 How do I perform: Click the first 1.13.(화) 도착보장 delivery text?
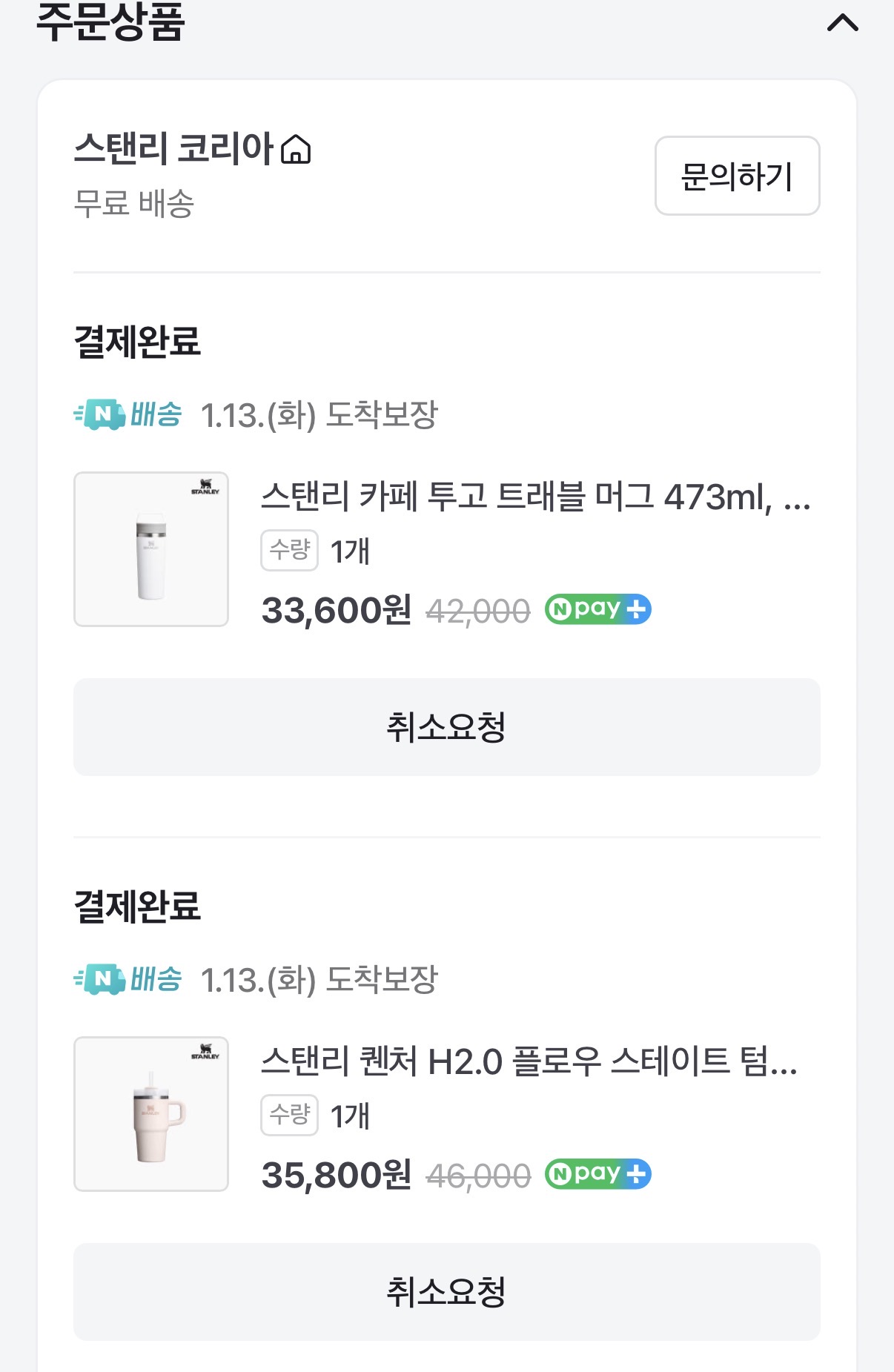tap(319, 415)
